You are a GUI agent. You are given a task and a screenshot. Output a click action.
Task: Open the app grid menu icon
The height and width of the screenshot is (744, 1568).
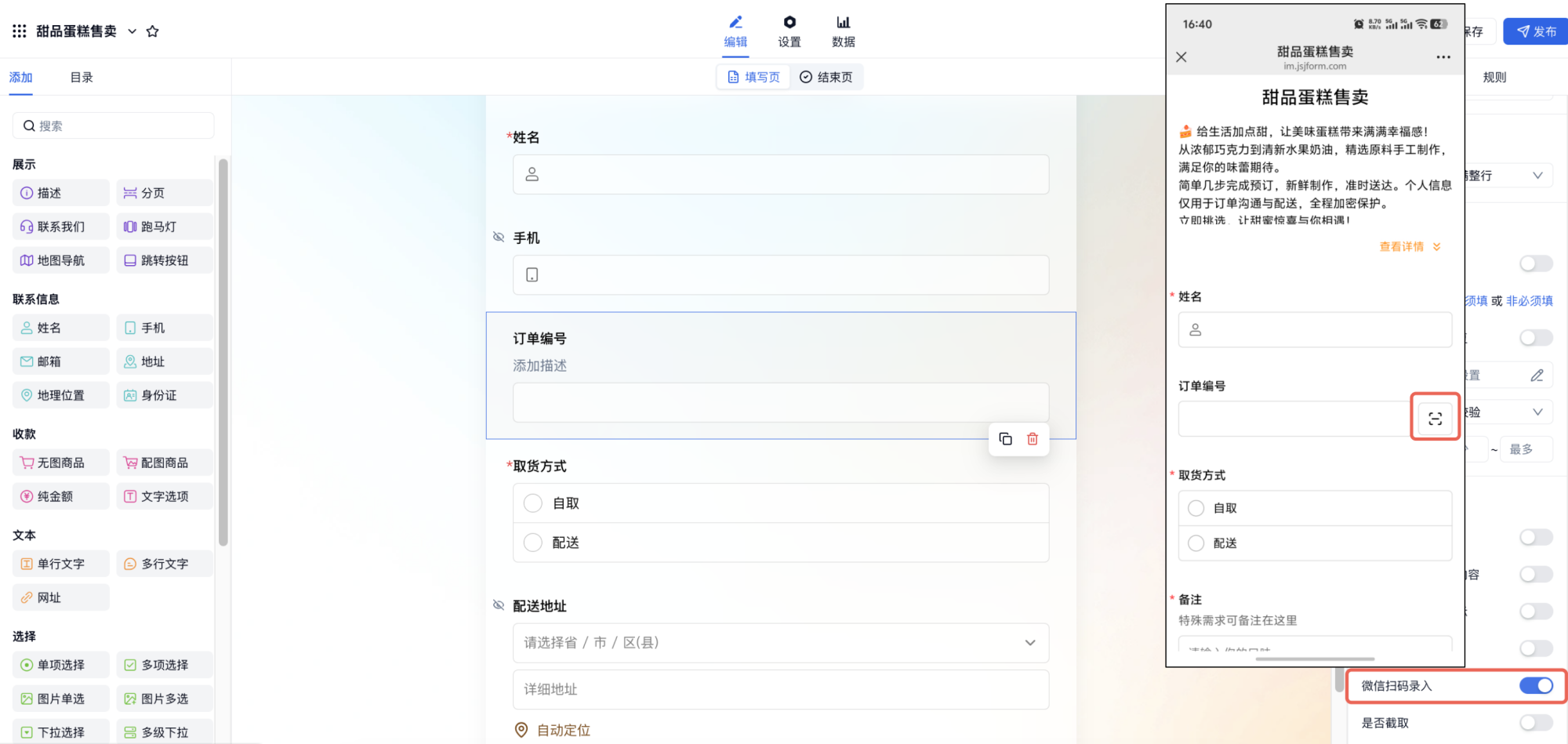20,31
